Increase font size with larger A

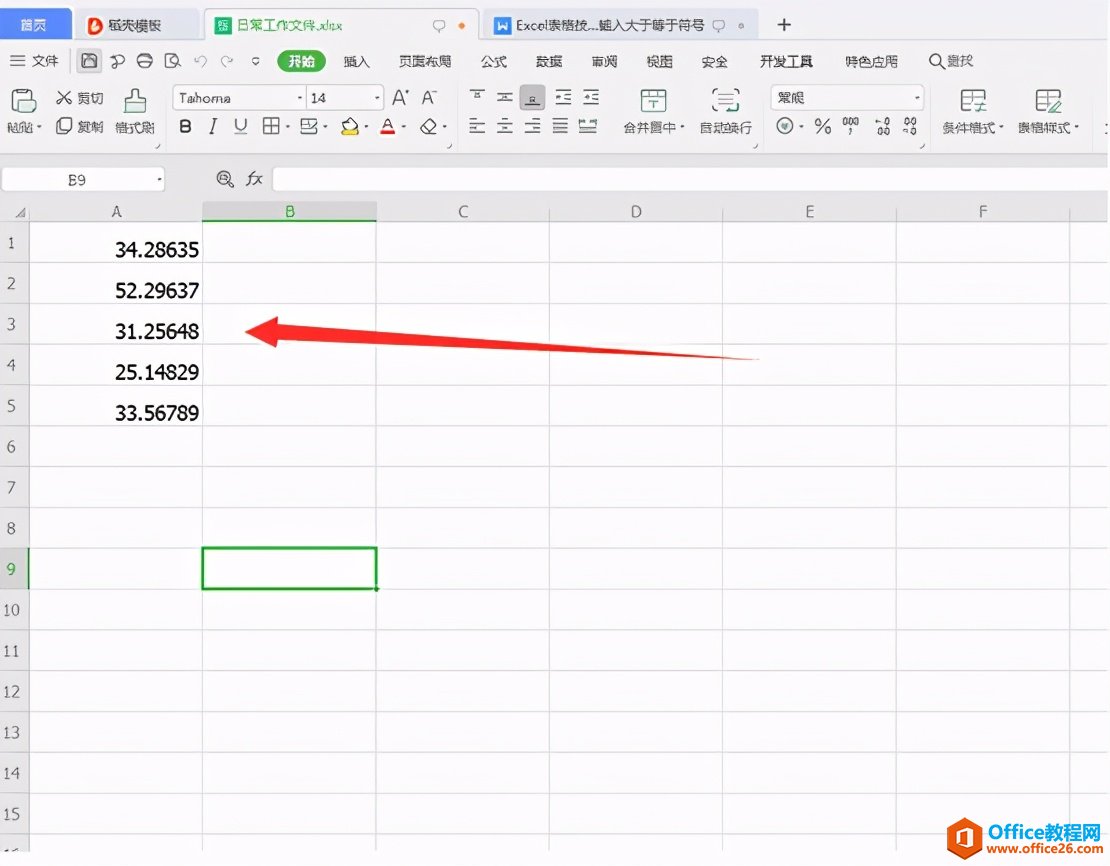[400, 98]
